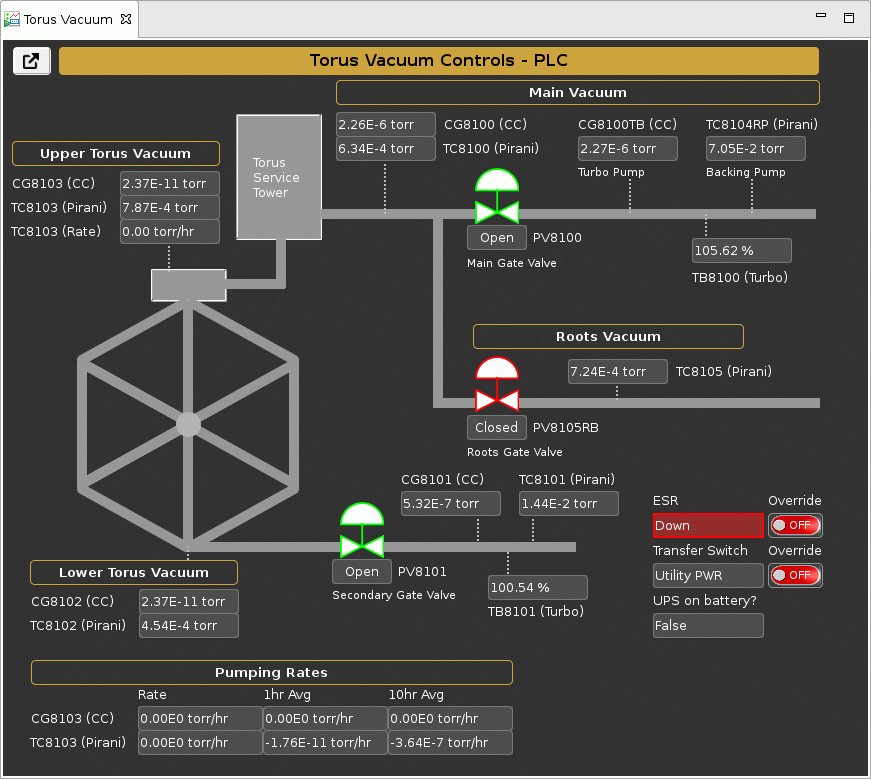Maximize the Torus Vacuum view panel
The image size is (871, 779).
(x=849, y=17)
